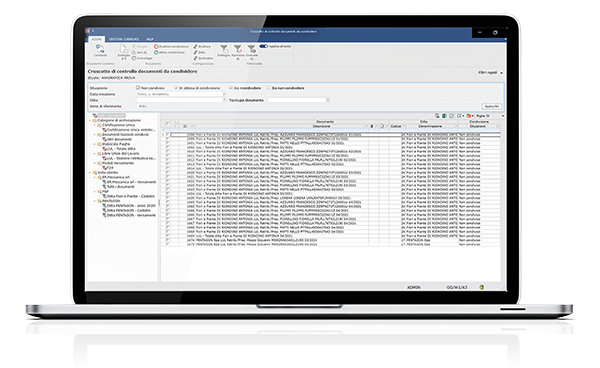Image resolution: width=600 pixels, height=368 pixels.
Task: Select Ditta Fiori e Piante - Cedolini view
Action: click(x=130, y=196)
